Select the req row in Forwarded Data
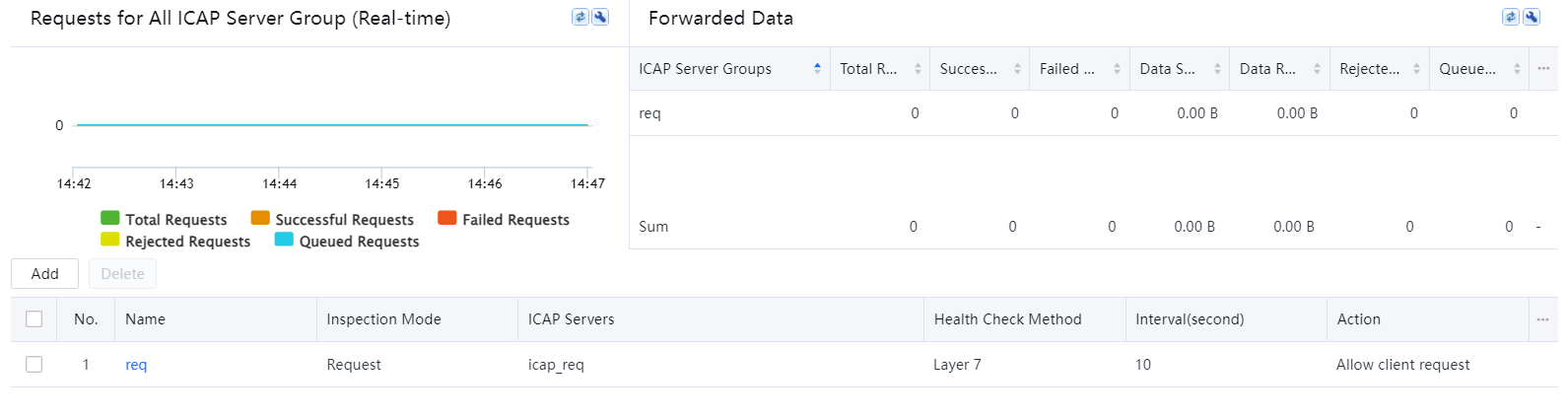Viewport: 1568px width, 419px height. [650, 113]
